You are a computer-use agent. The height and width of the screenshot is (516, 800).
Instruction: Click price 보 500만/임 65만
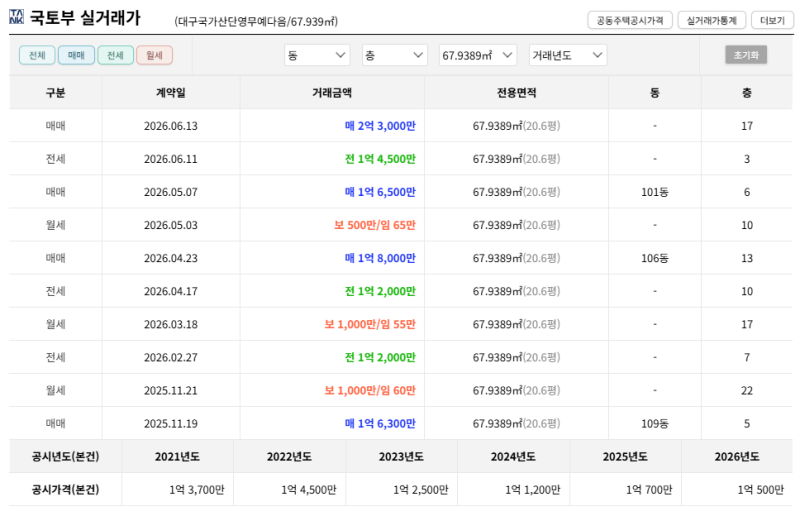click(375, 225)
